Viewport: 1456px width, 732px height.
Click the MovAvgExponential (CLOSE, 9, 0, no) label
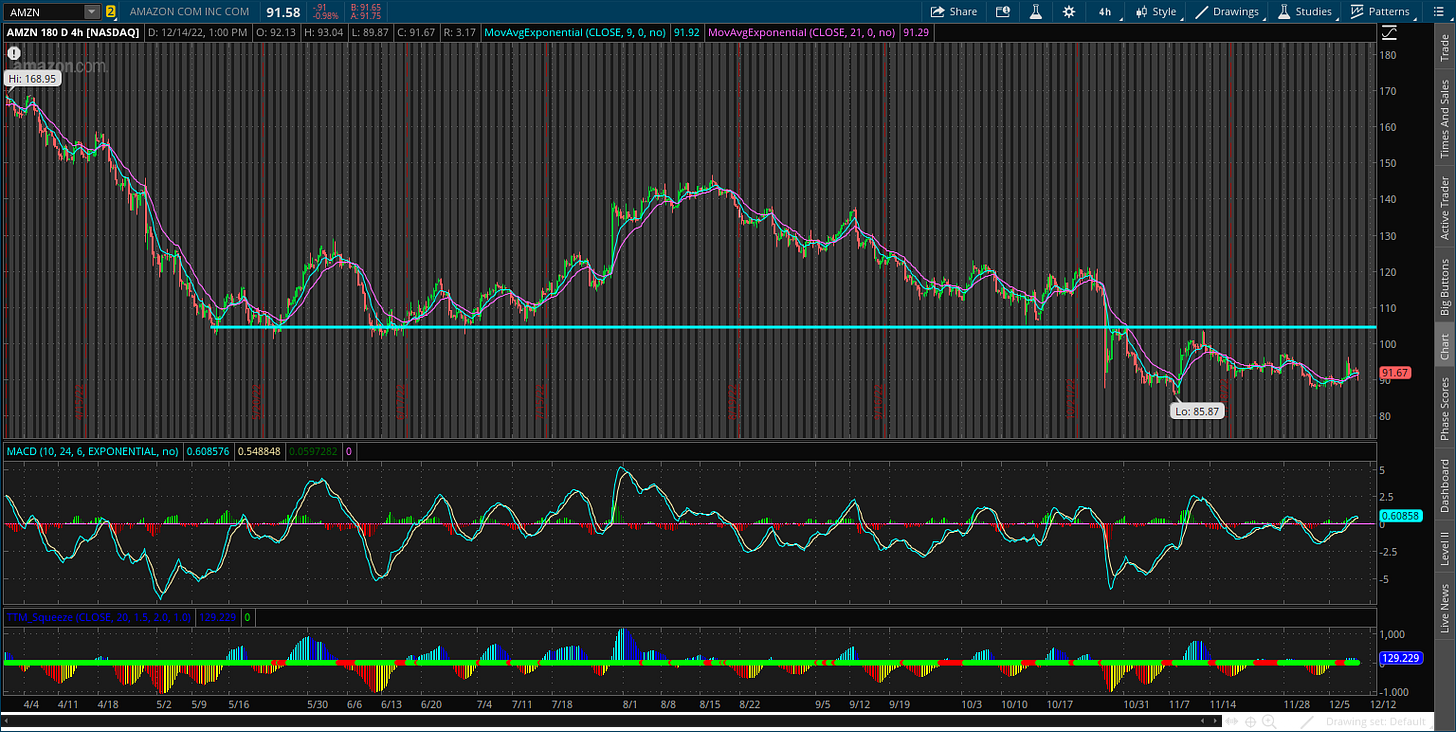[x=576, y=33]
